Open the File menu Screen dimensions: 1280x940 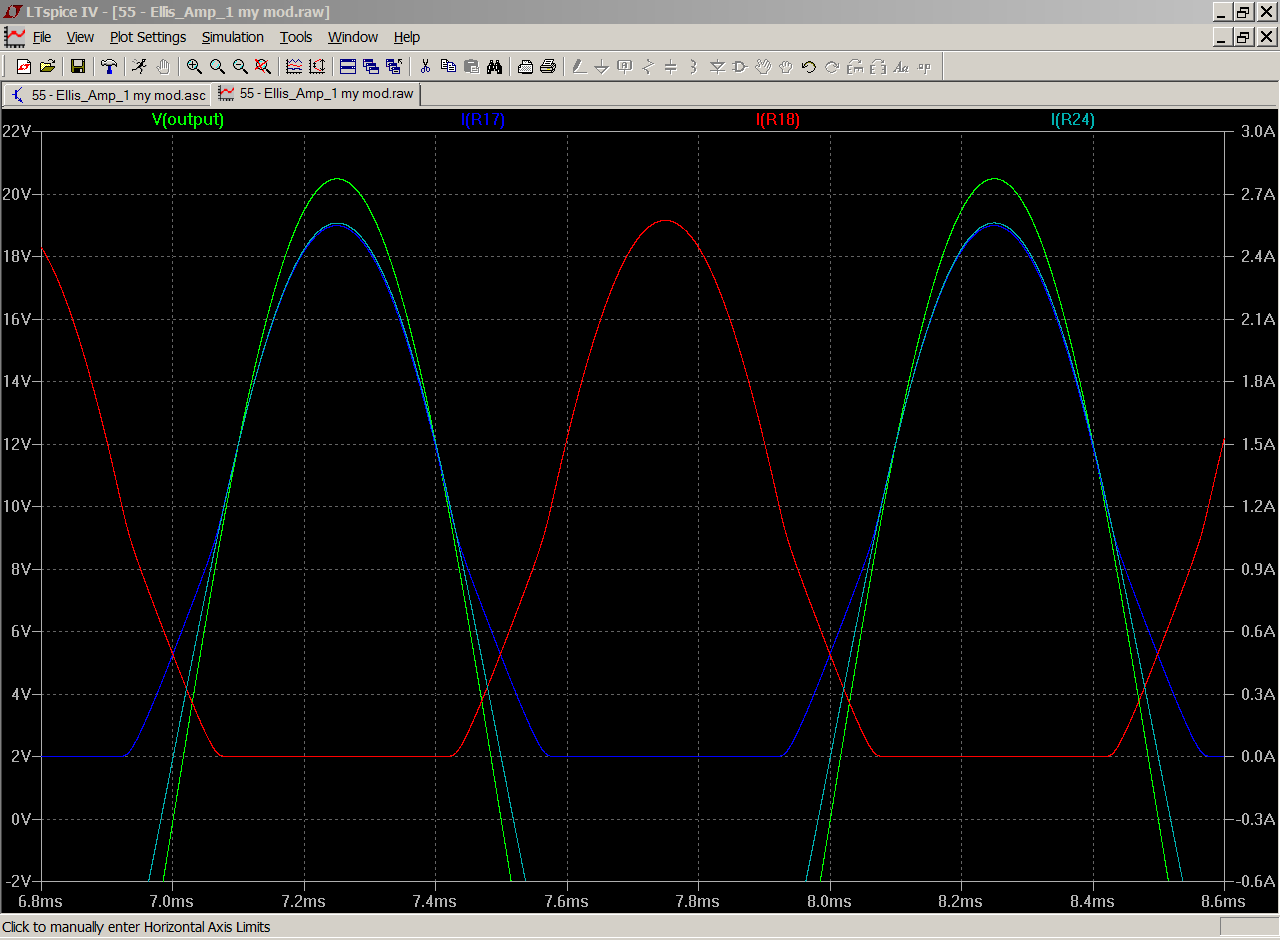point(42,37)
